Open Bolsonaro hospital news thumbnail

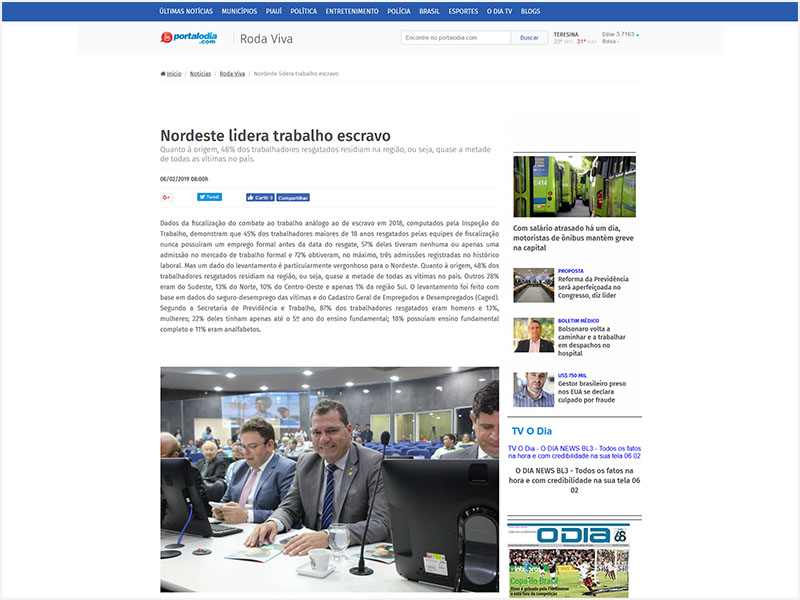(534, 335)
